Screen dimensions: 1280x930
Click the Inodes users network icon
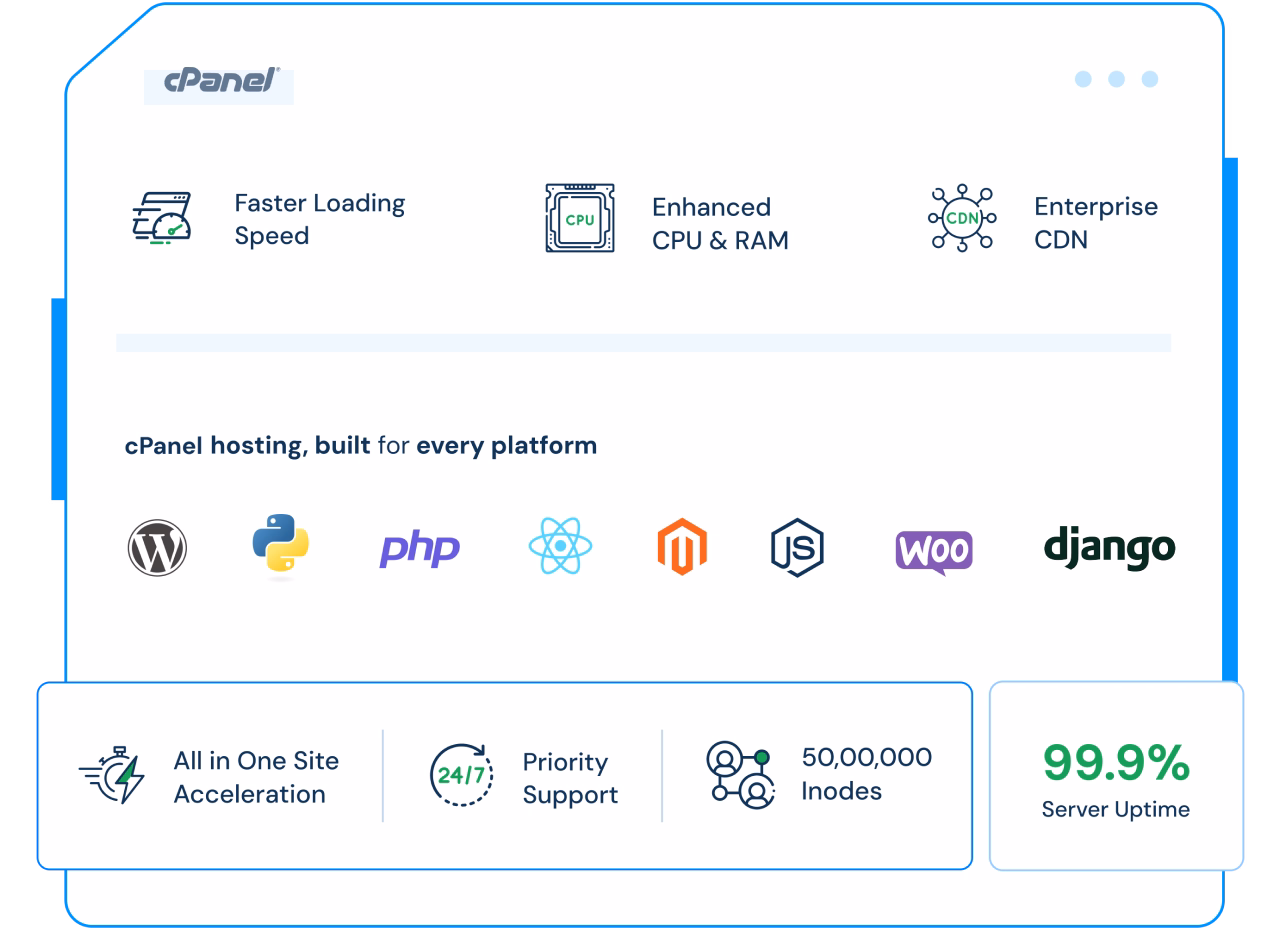pyautogui.click(x=739, y=774)
